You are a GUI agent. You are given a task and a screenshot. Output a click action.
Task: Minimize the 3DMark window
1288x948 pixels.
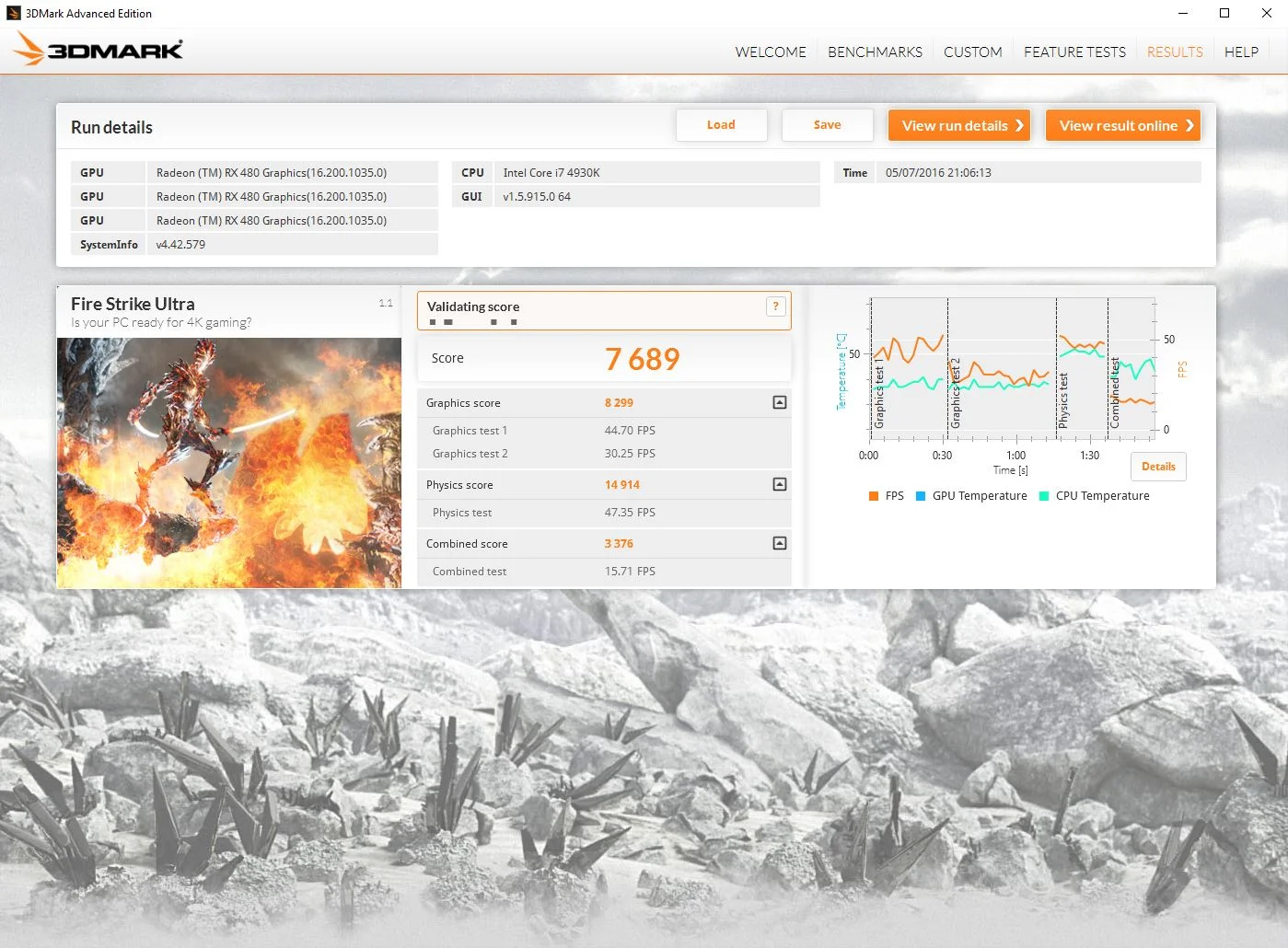tap(1183, 13)
